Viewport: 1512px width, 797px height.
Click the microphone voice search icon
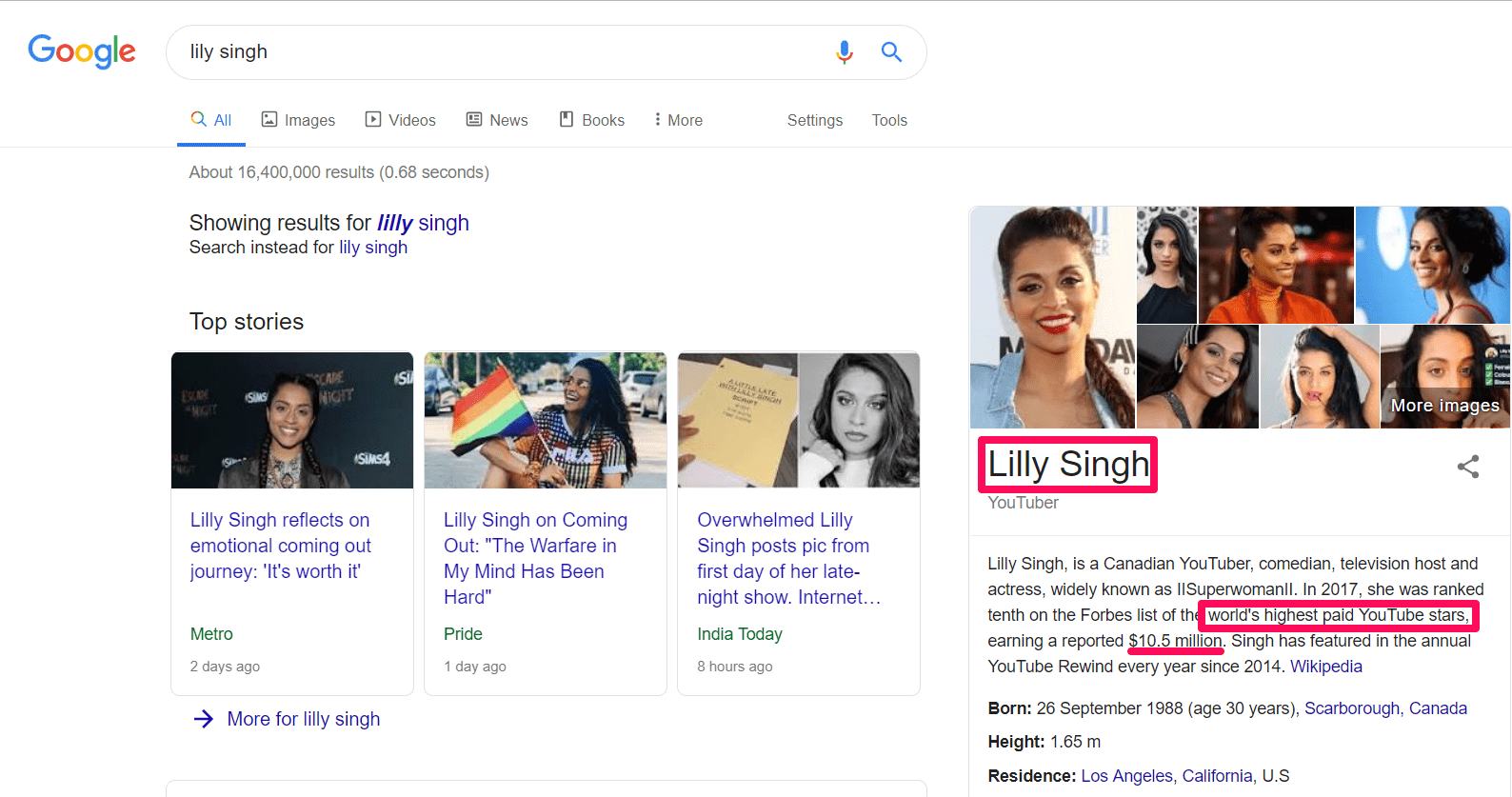point(844,52)
